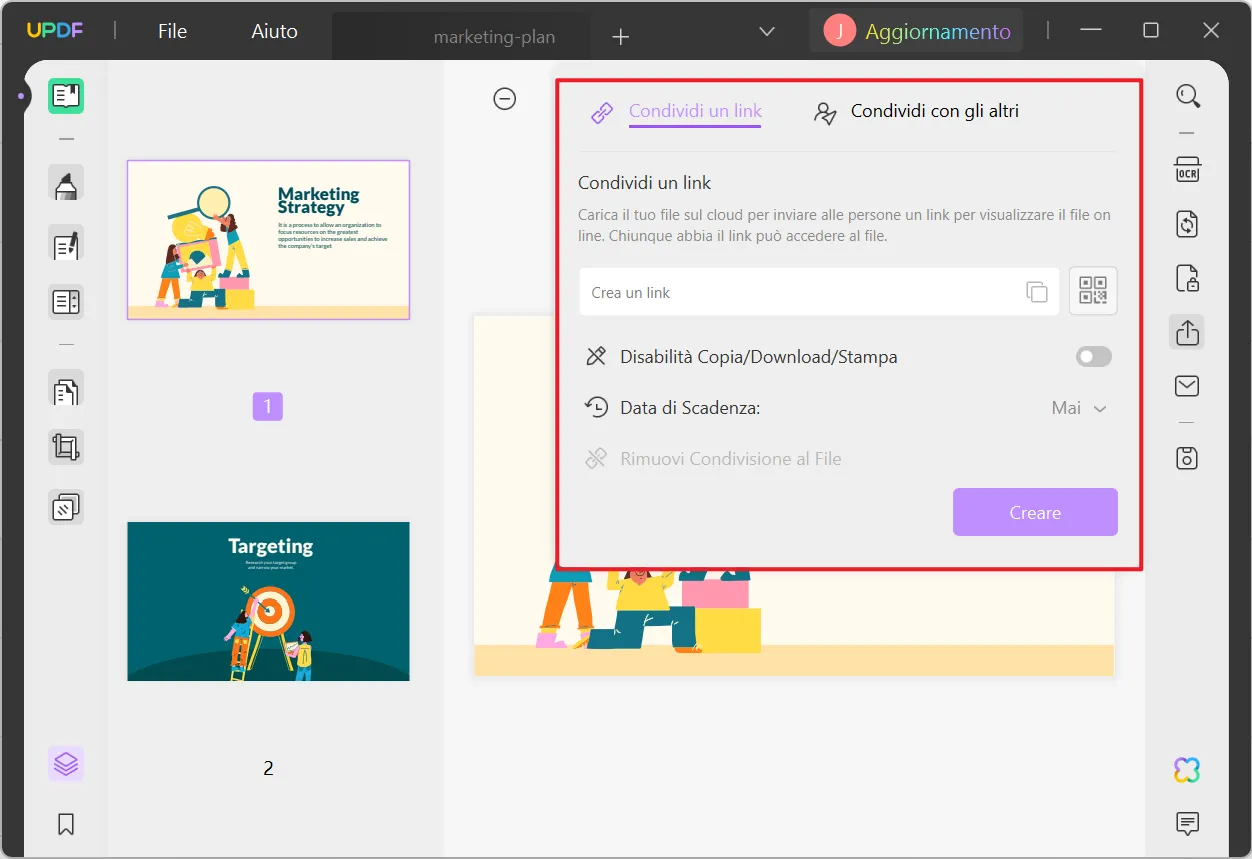
Task: Open the UPDF AI assistant
Action: (x=1186, y=768)
